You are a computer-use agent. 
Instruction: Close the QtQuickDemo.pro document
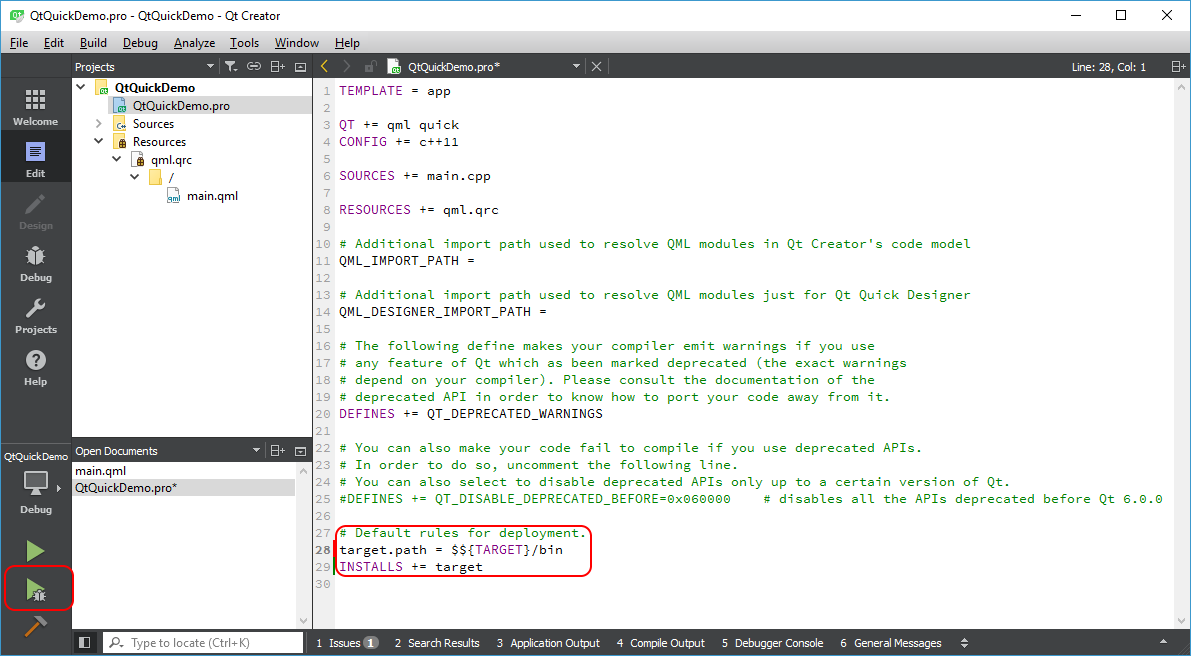tap(597, 67)
